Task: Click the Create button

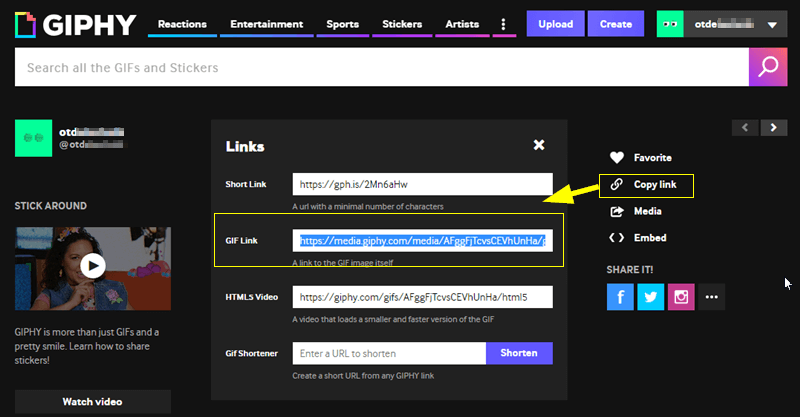Action: [x=616, y=24]
